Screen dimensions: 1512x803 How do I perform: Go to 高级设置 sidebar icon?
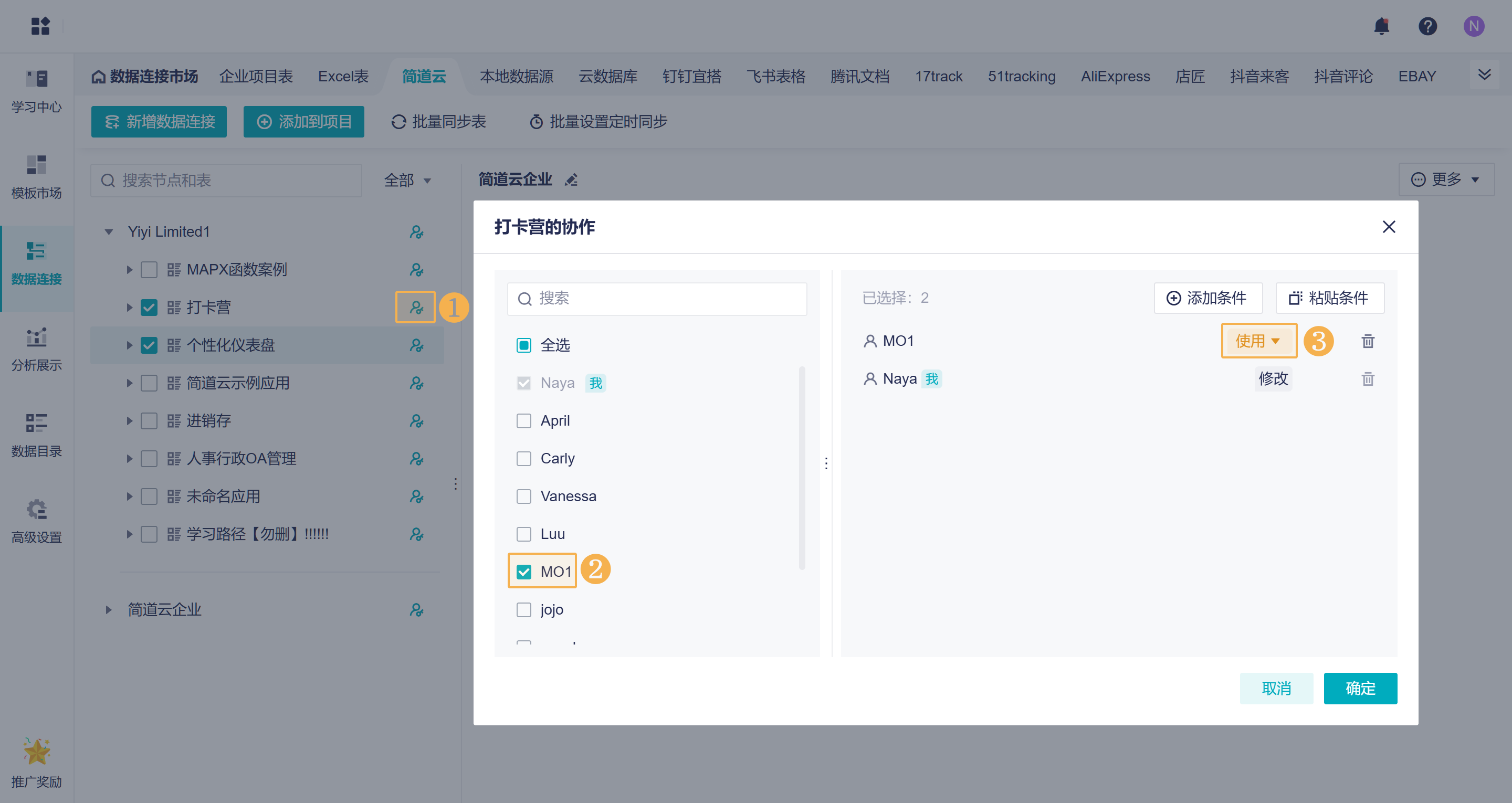tap(36, 520)
